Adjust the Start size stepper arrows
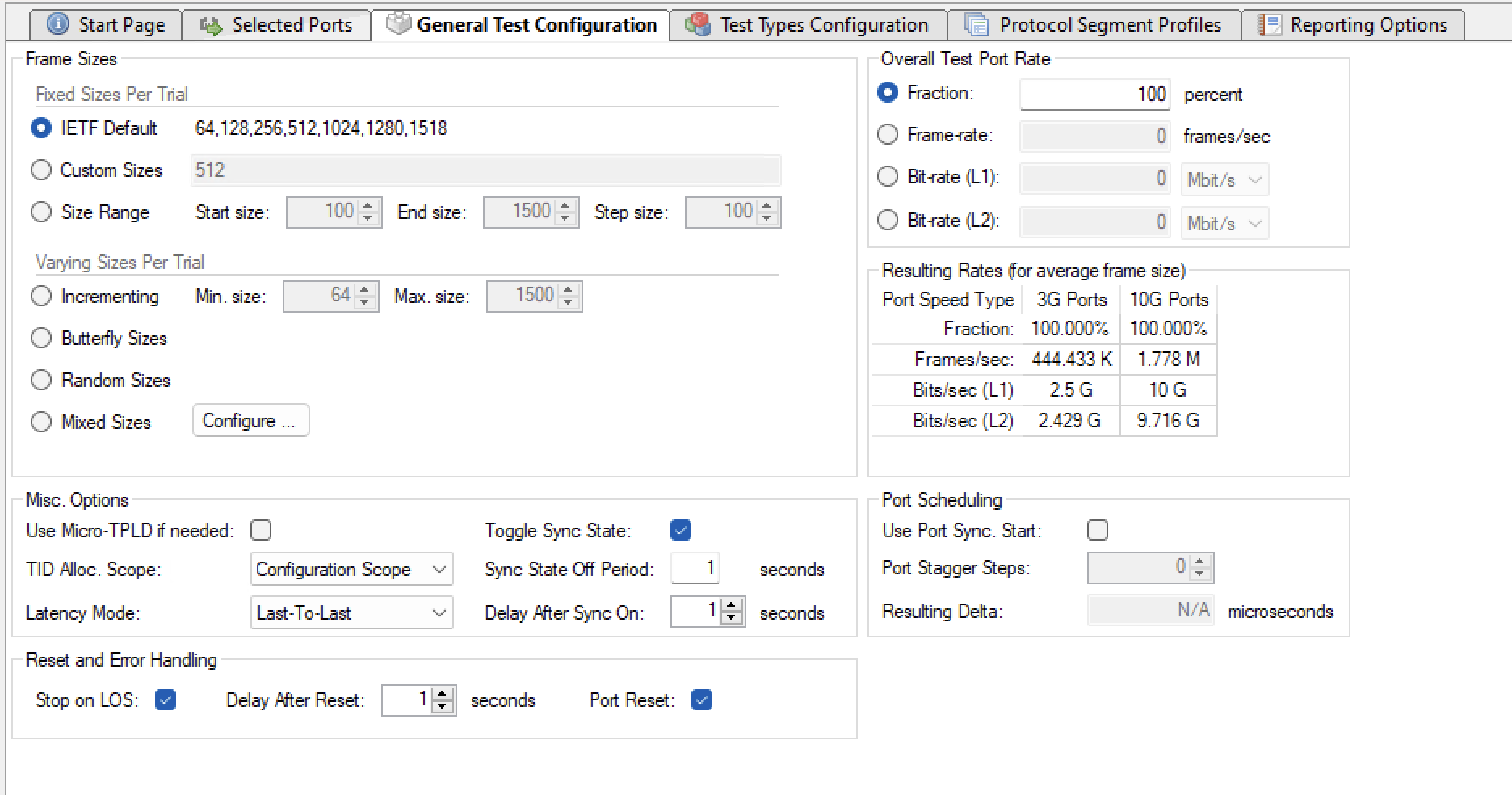This screenshot has height=795, width=1512. coord(368,212)
